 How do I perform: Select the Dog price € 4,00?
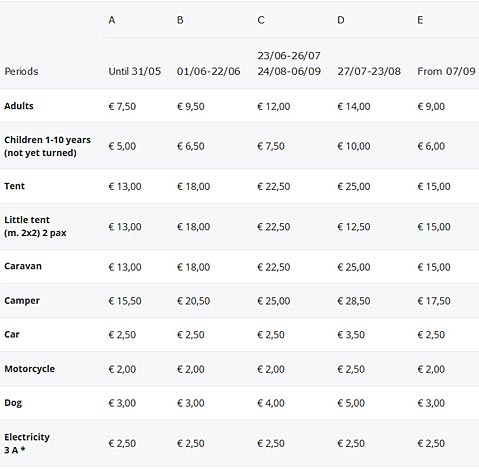click(271, 403)
